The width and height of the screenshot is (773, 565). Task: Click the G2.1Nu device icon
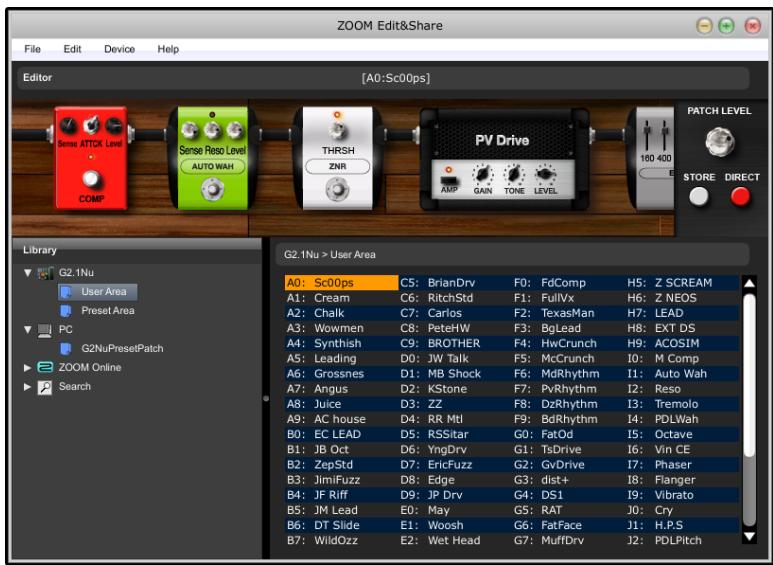(45, 273)
